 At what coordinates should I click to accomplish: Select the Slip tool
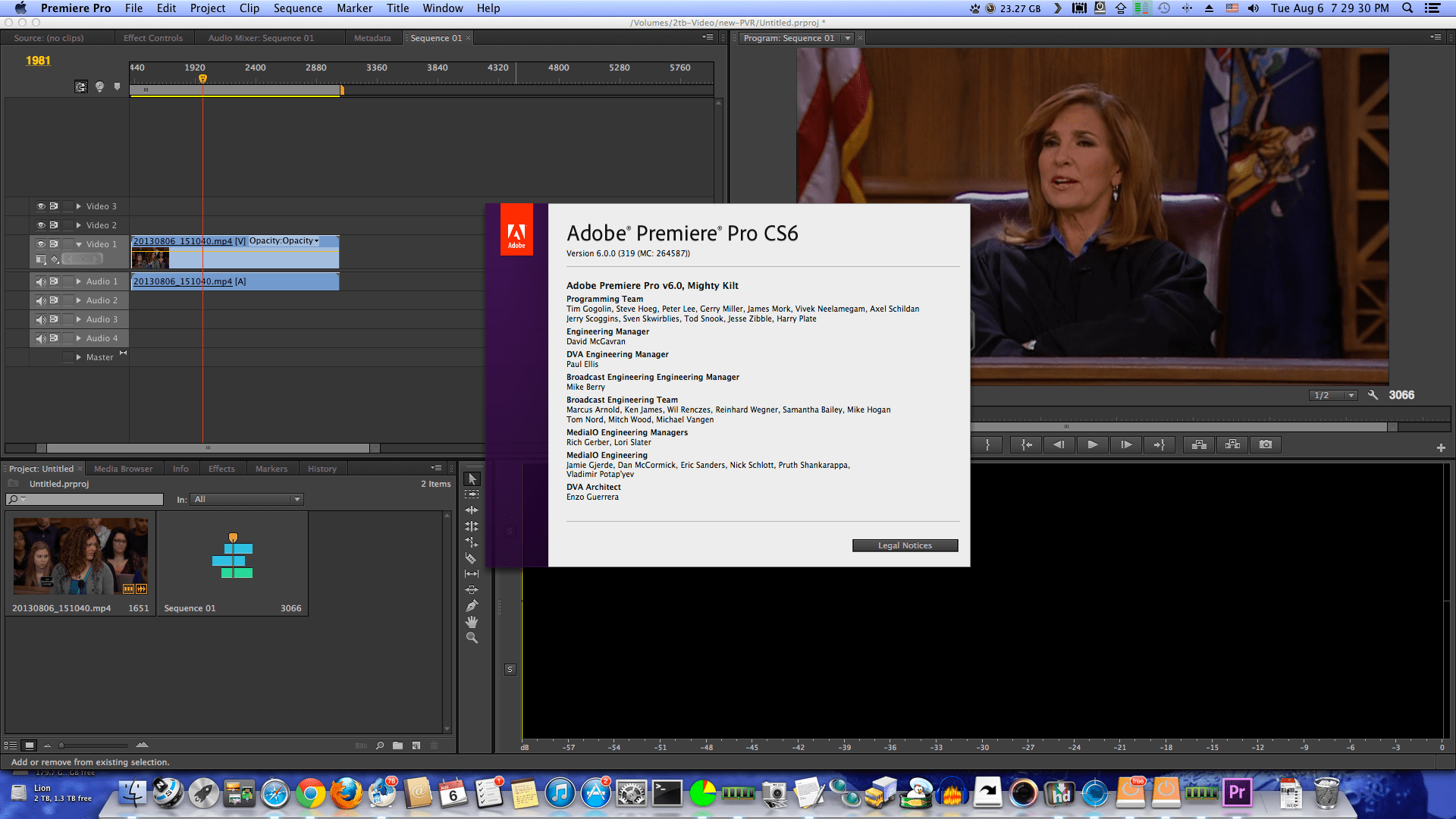[x=472, y=574]
